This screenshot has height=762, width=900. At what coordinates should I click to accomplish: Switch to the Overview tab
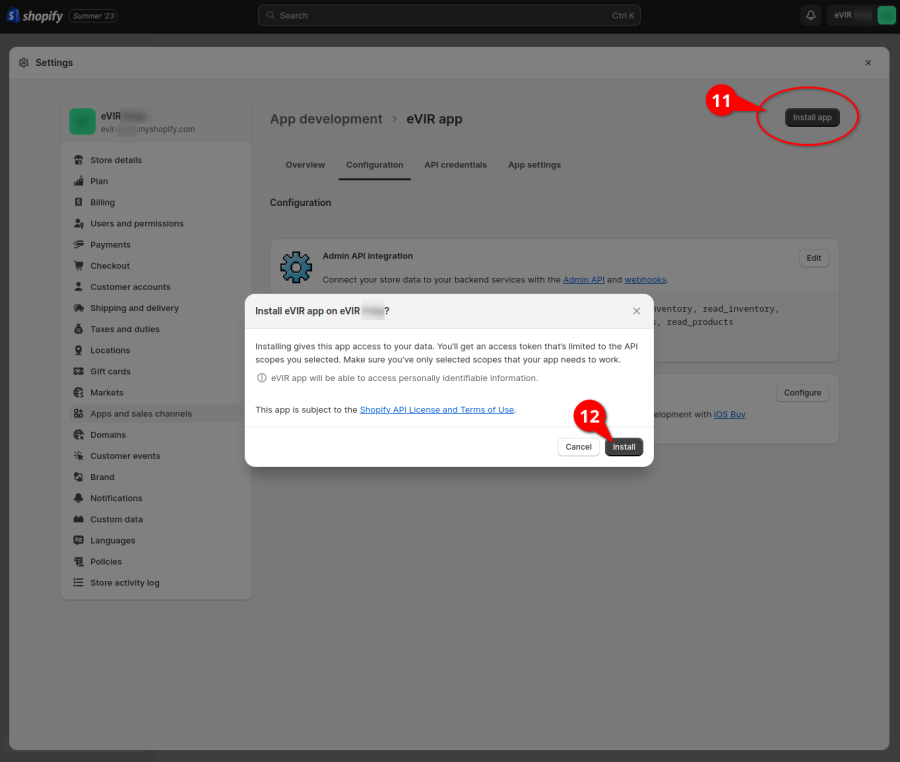(x=305, y=165)
